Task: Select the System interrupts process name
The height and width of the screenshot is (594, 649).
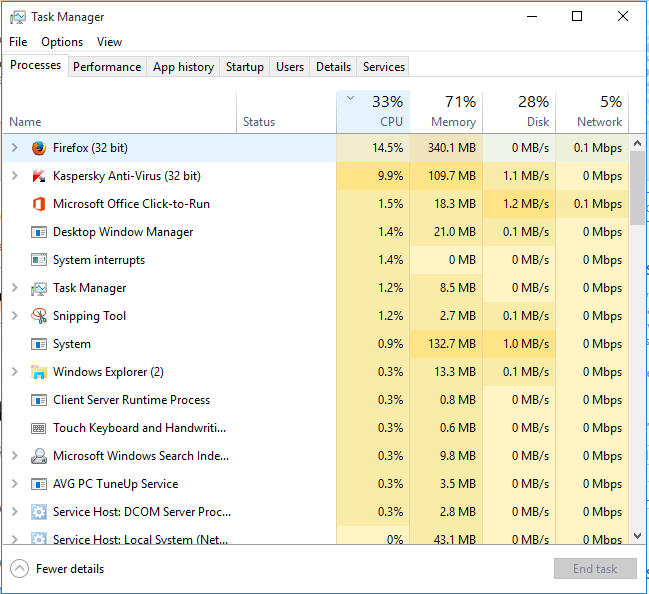Action: pos(99,260)
